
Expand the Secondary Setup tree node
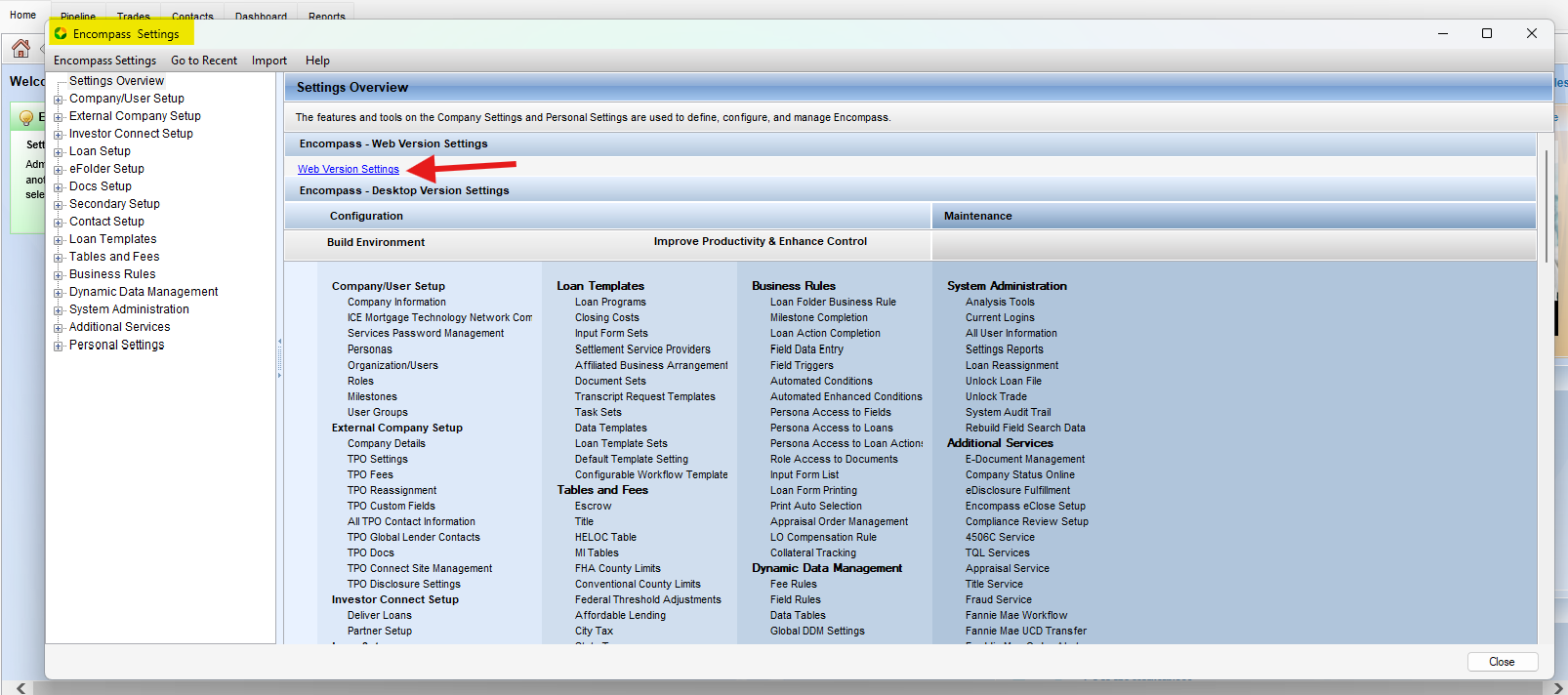click(59, 205)
